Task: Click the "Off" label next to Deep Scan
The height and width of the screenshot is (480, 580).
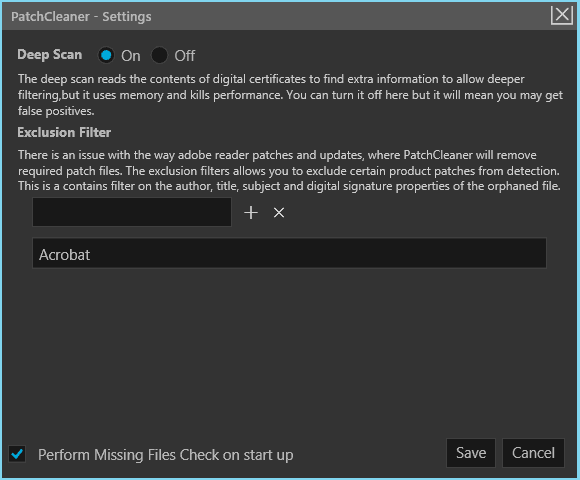Action: (185, 56)
